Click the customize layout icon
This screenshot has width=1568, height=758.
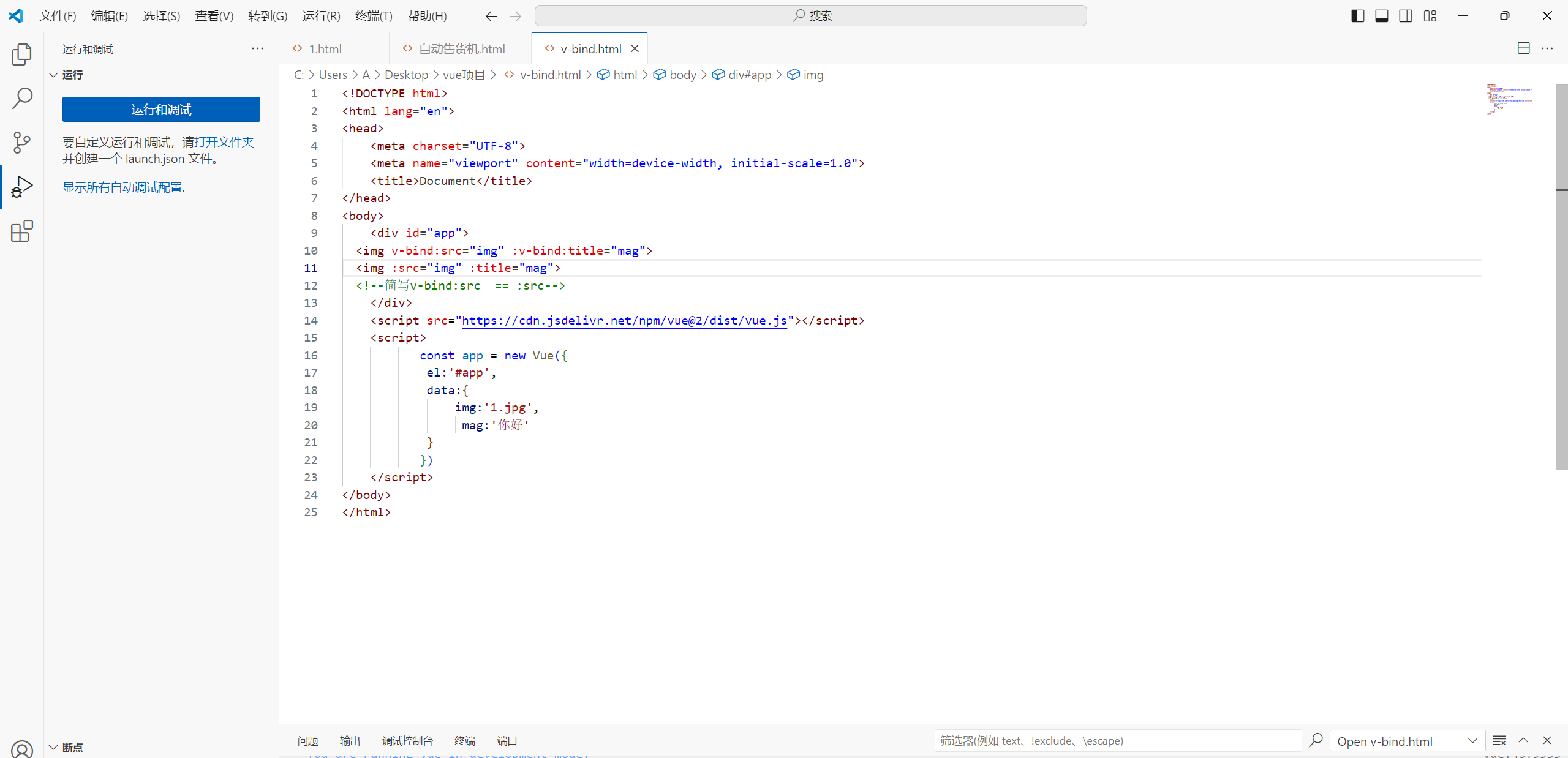1430,16
